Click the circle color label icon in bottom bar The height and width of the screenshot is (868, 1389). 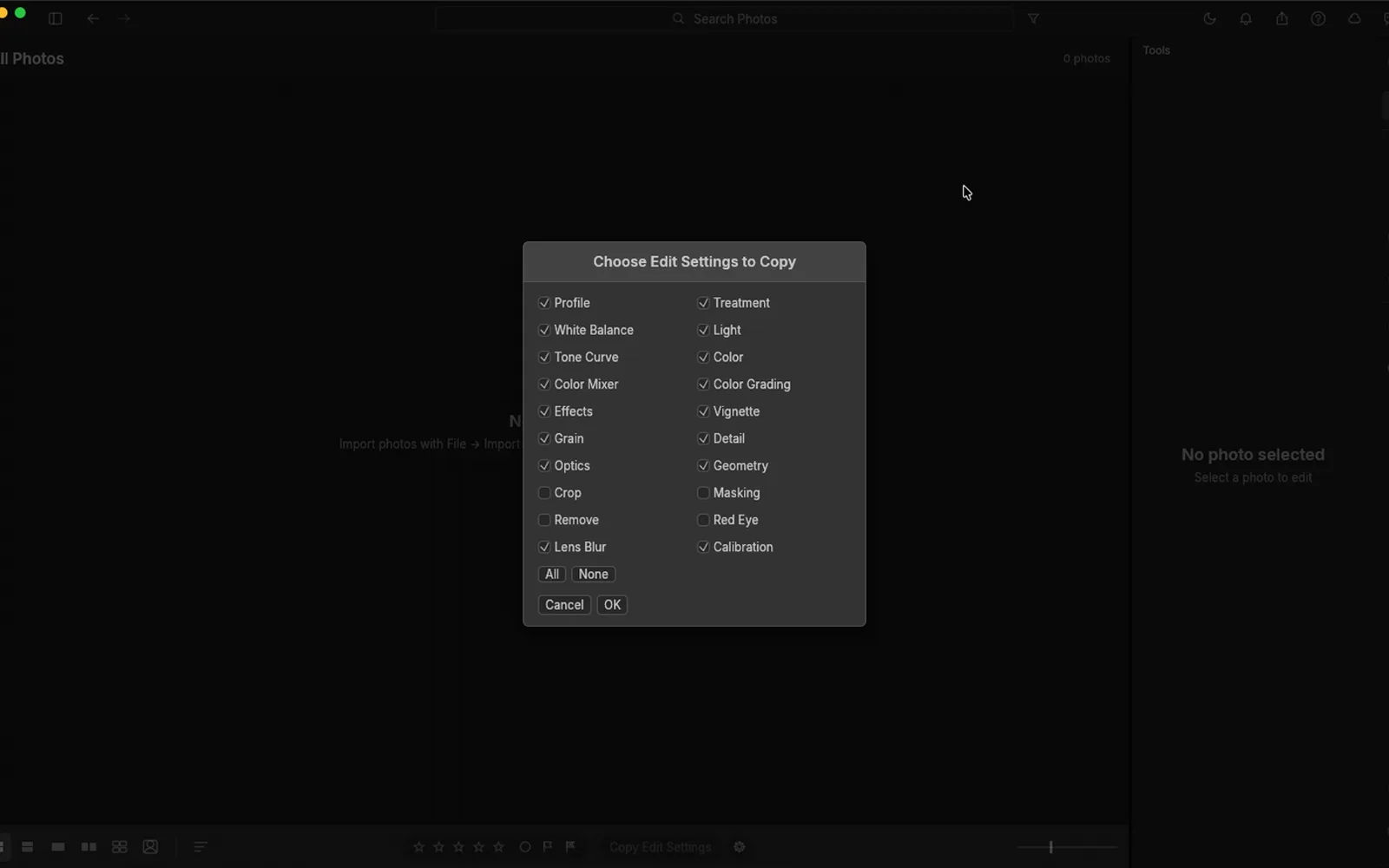(525, 846)
